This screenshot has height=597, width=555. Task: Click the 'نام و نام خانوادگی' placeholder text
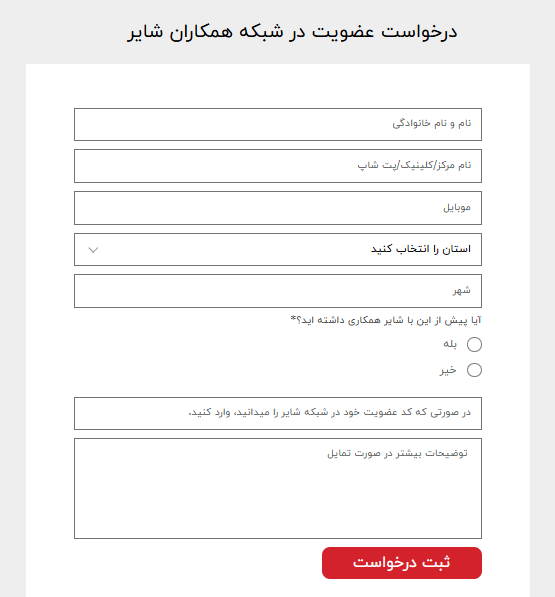pos(432,123)
